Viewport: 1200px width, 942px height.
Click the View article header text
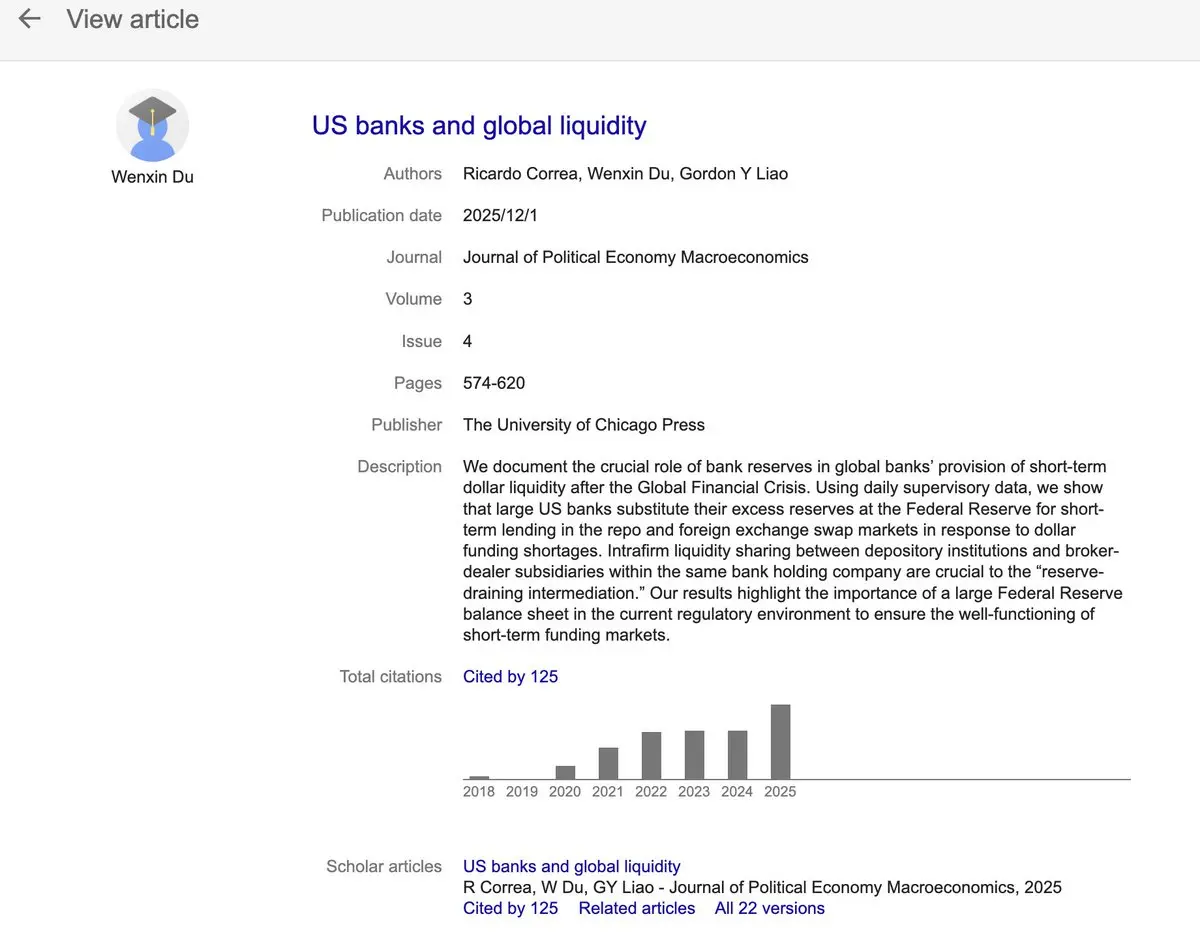point(132,19)
